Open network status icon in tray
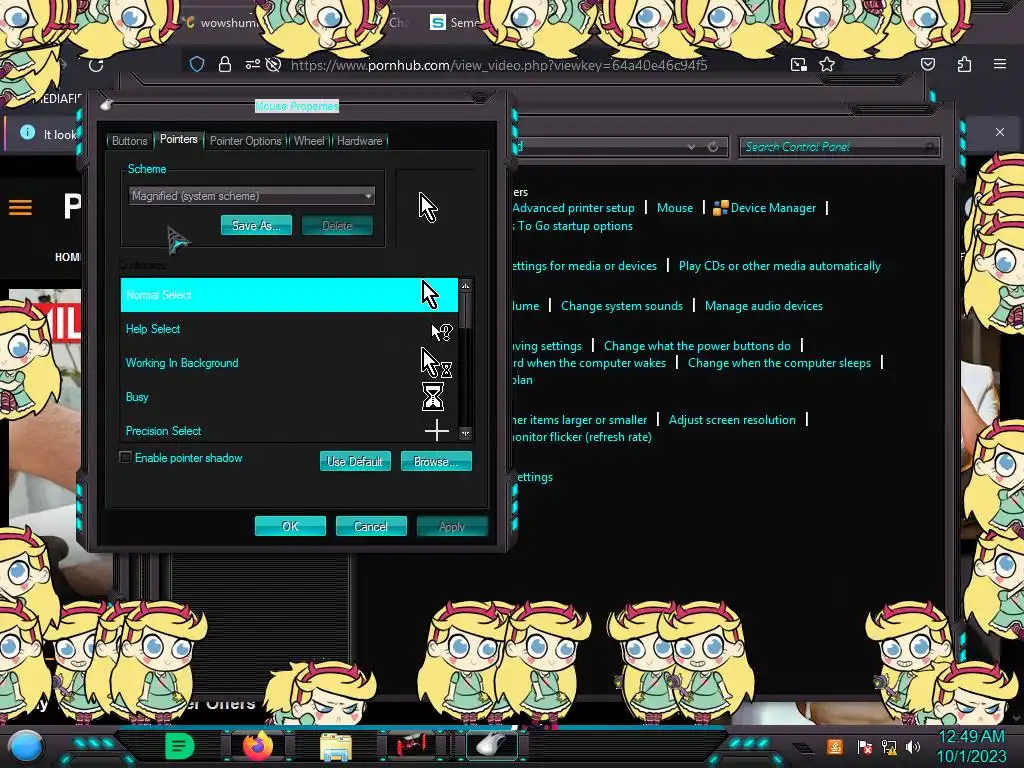Viewport: 1024px width, 768px height. click(x=889, y=746)
